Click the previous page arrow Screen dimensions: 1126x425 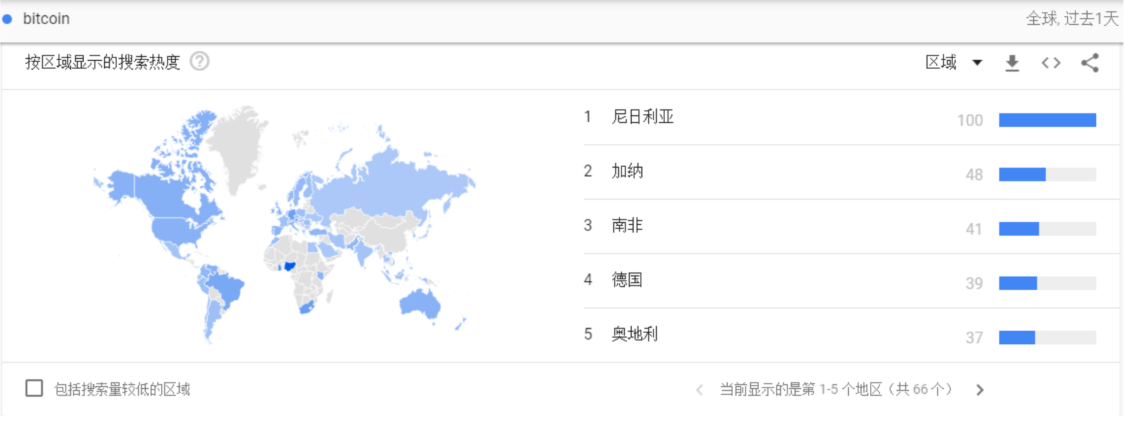click(699, 390)
